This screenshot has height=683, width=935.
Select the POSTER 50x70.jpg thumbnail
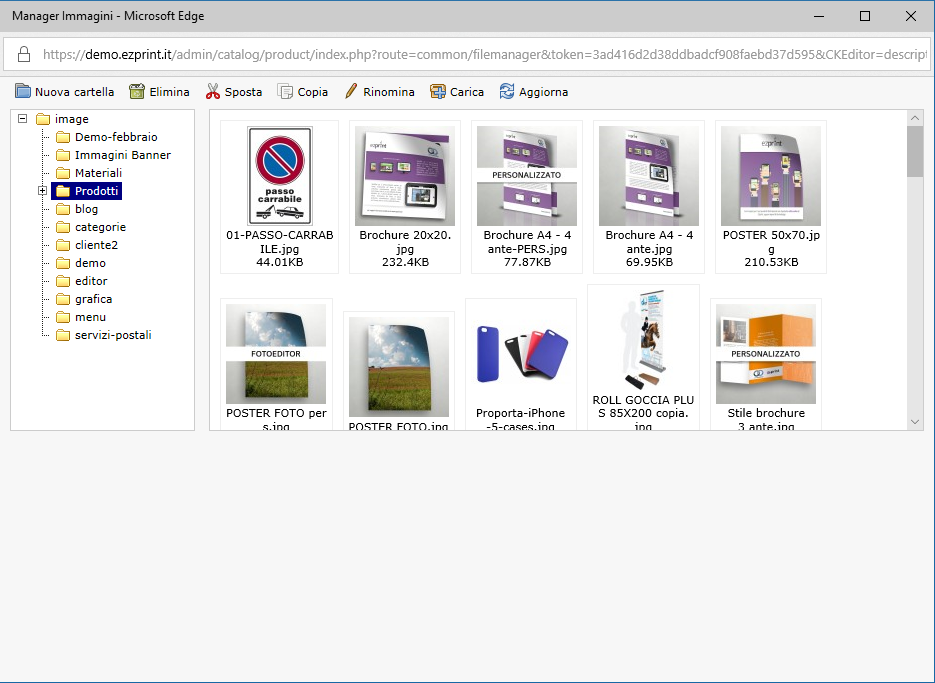[771, 176]
